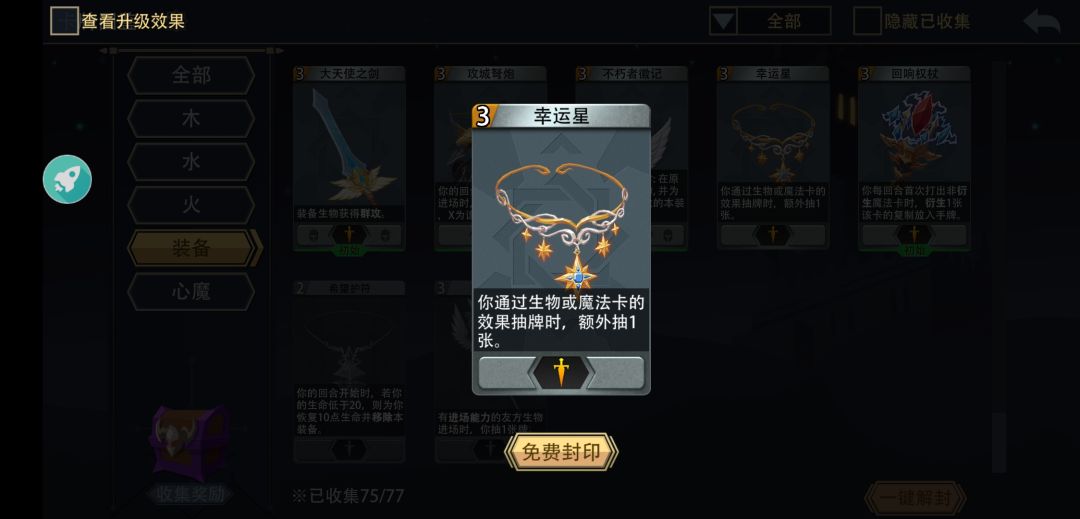
Task: Select the 心魔 category tab
Action: [191, 292]
